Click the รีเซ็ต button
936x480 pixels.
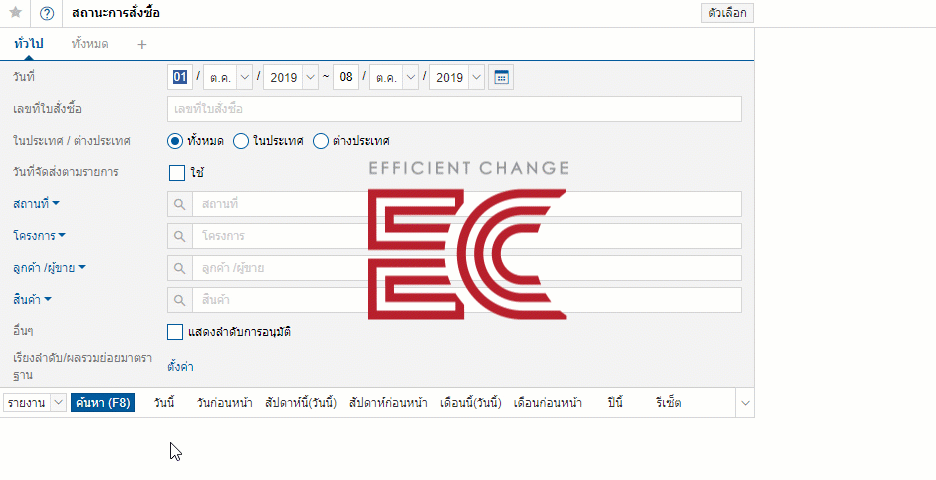668,403
